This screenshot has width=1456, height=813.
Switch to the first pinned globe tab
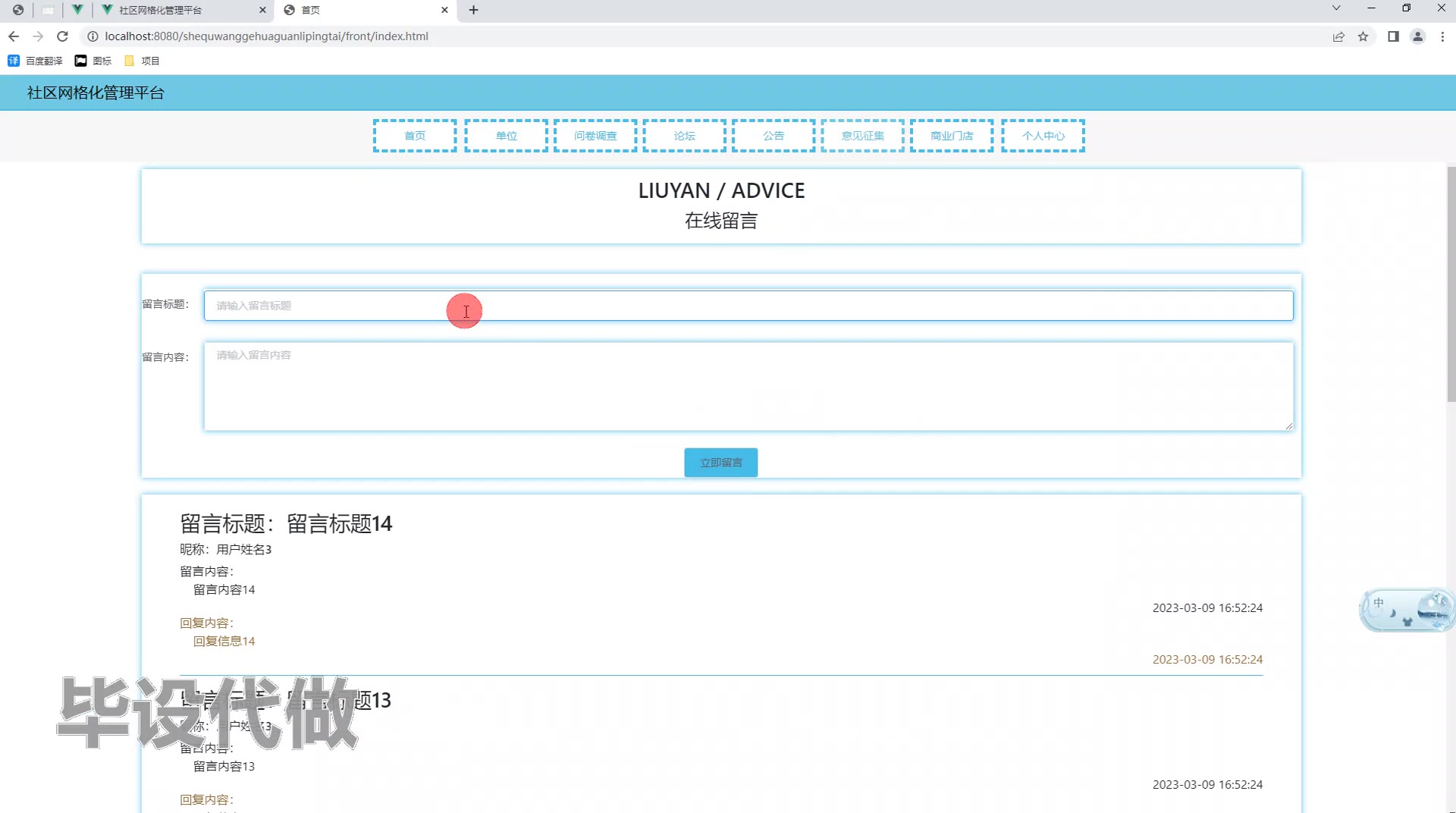click(18, 10)
